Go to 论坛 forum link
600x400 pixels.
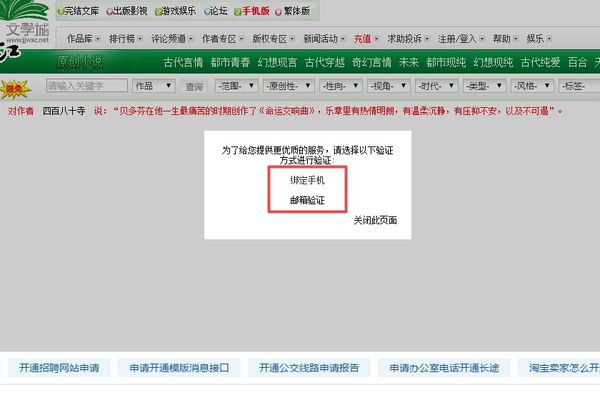pyautogui.click(x=216, y=11)
